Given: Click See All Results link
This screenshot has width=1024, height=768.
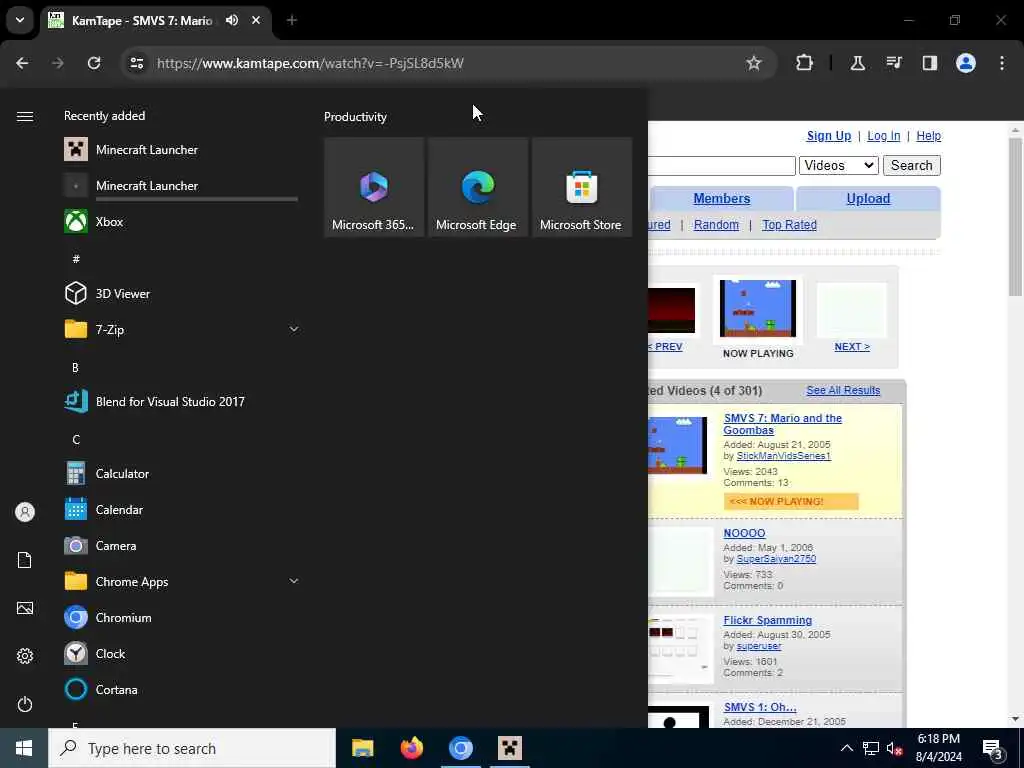Looking at the screenshot, I should coord(843,390).
